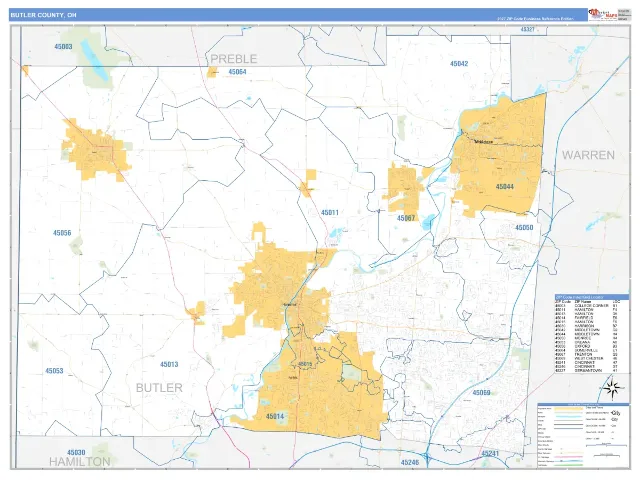The width and height of the screenshot is (640, 480).
Task: Click the COLLEGE CORNER row in the ZIP locator table
Action: point(586,306)
